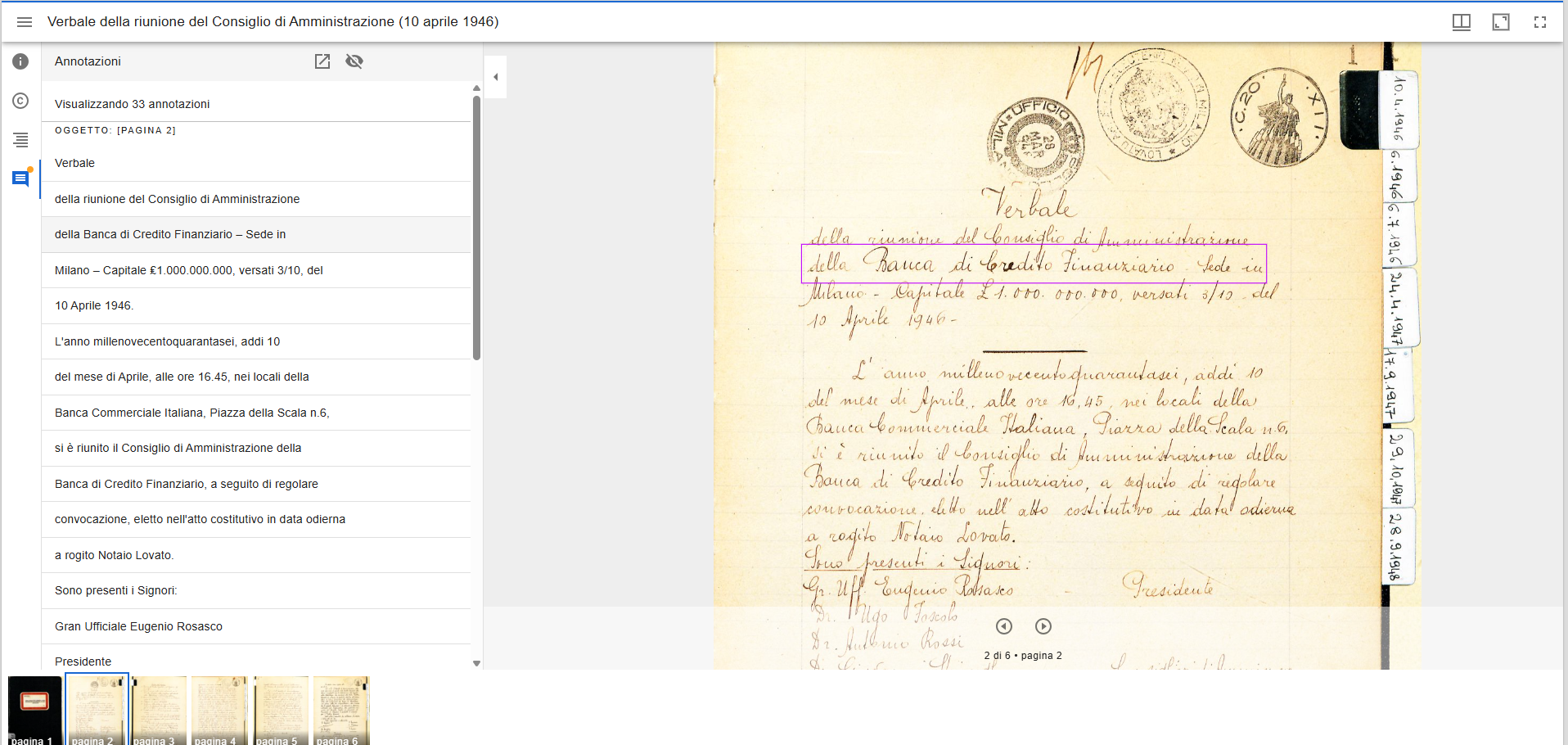Select the '10 Aprile 1946.' annotation entry

256,305
